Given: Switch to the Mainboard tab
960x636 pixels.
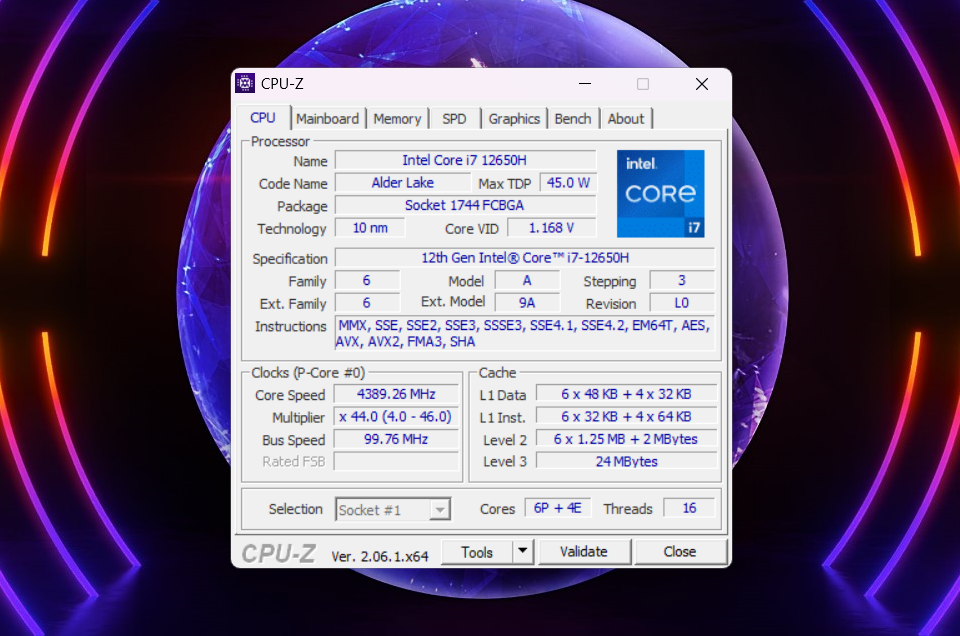Looking at the screenshot, I should pos(328,119).
